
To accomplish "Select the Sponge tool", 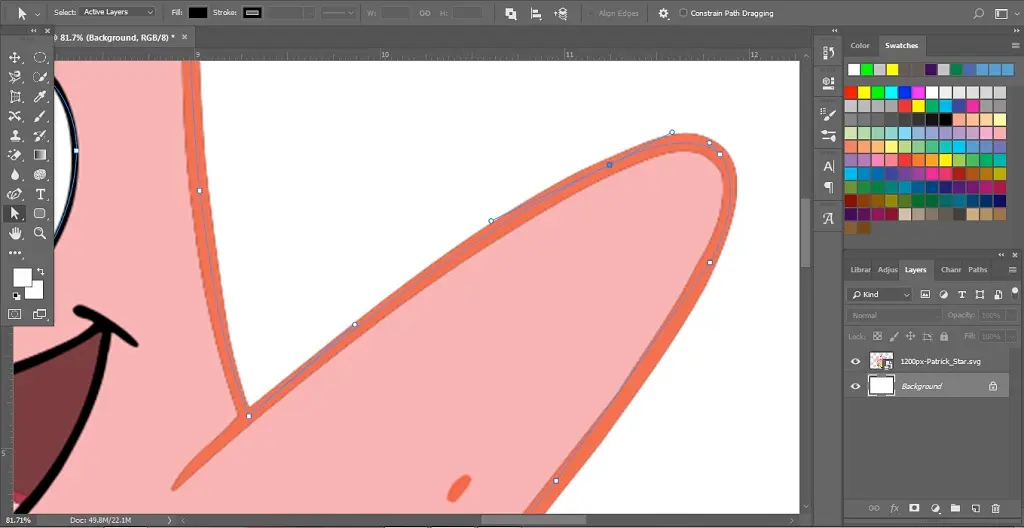I will [40, 174].
